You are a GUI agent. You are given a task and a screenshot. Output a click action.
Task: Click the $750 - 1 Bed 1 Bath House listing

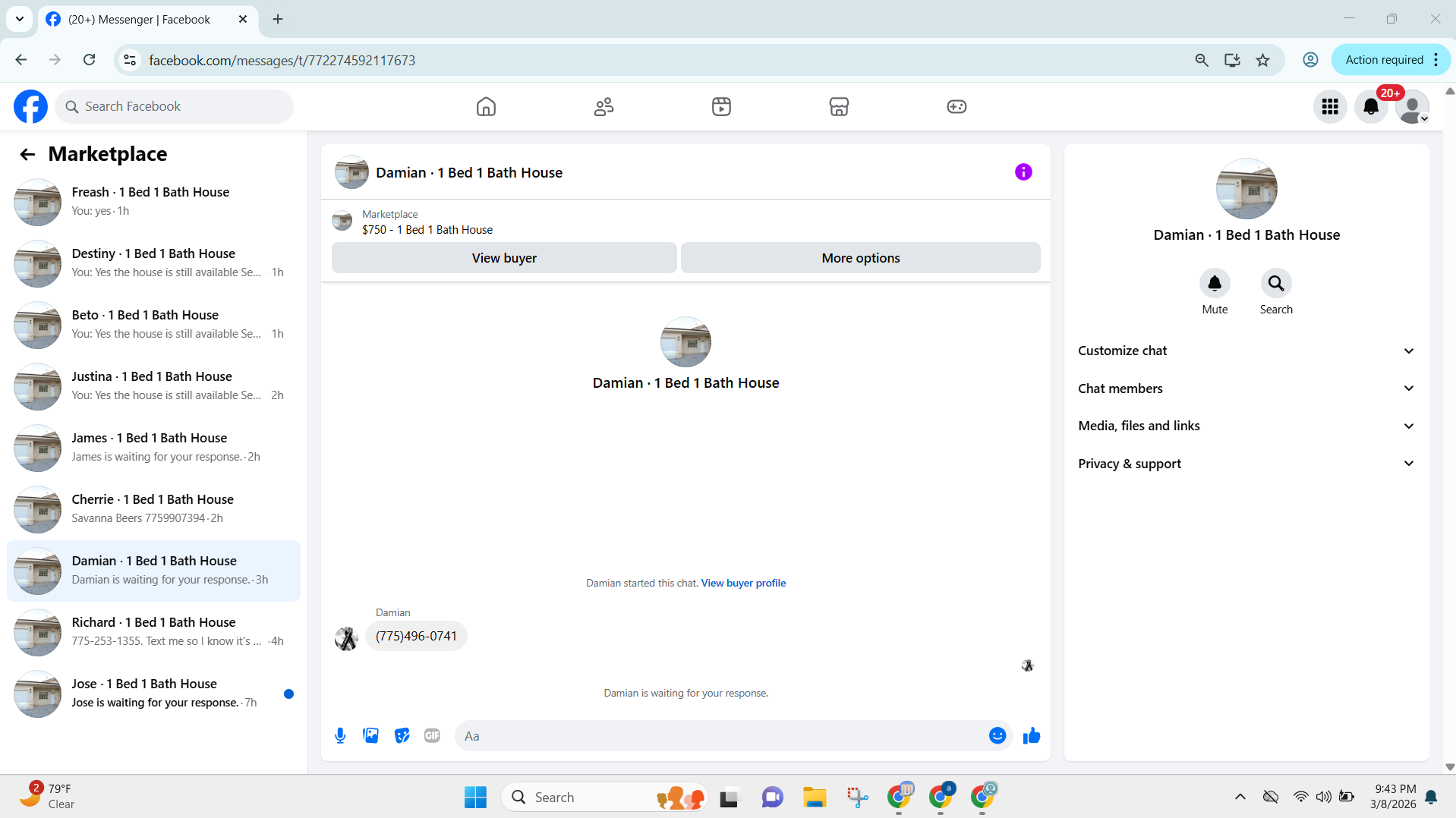[427, 230]
